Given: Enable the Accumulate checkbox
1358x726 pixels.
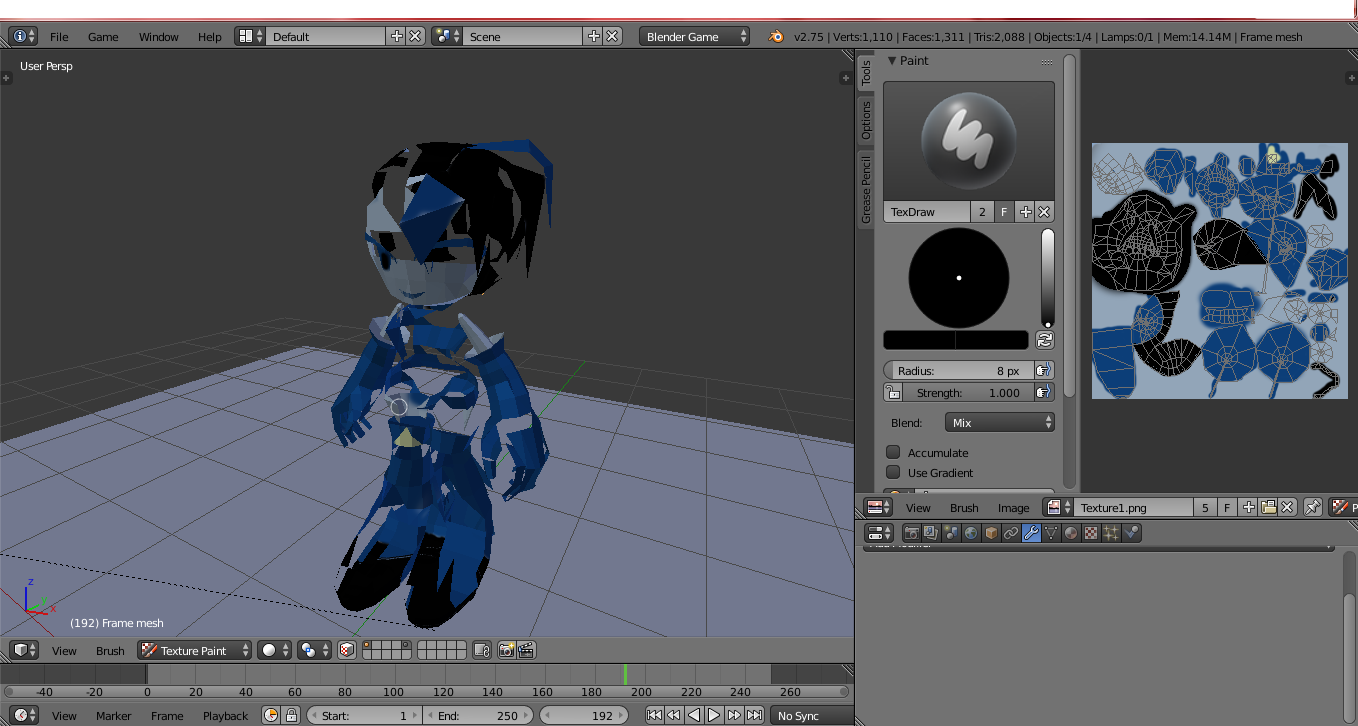Looking at the screenshot, I should click(894, 452).
